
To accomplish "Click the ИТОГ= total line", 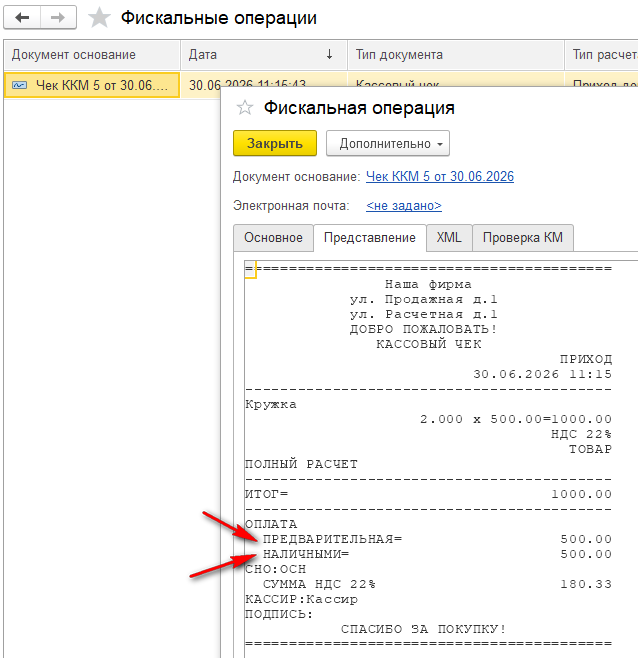I will 429,494.
